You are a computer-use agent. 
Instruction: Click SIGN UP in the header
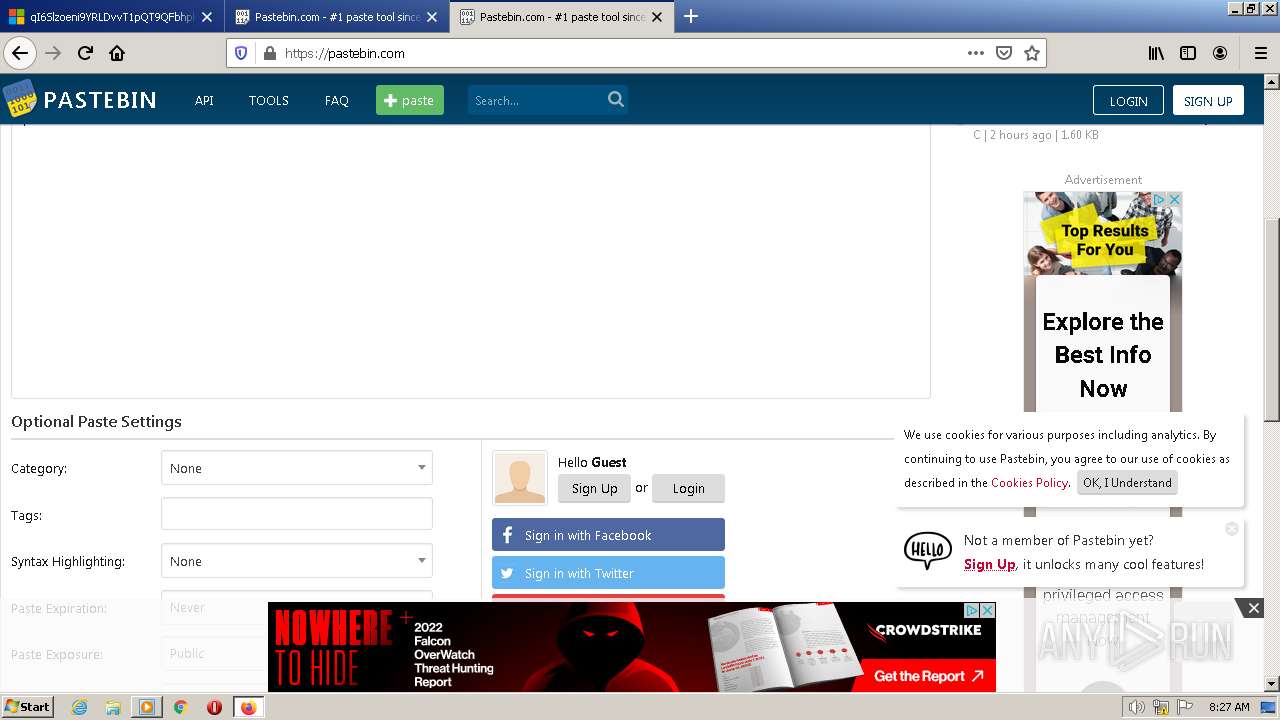tap(1208, 100)
